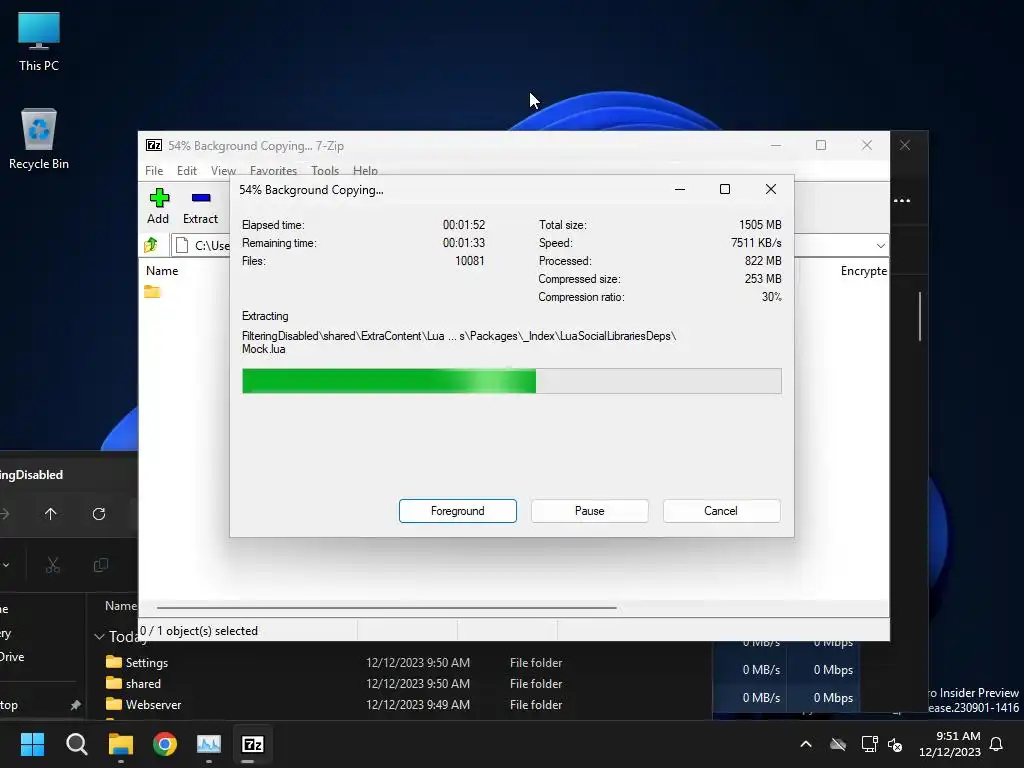Screen dimensions: 1024x768
Task: Click the horizontal scrollbar in 7-Zip
Action: coord(387,607)
